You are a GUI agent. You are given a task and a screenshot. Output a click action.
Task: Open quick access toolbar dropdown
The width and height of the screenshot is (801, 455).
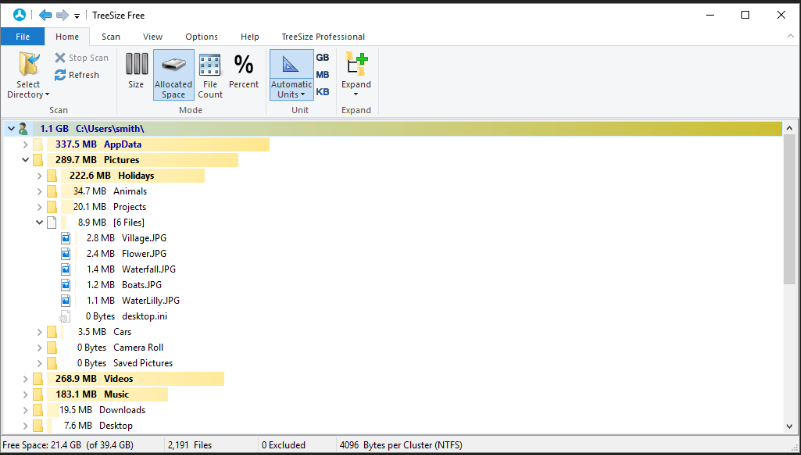point(77,16)
